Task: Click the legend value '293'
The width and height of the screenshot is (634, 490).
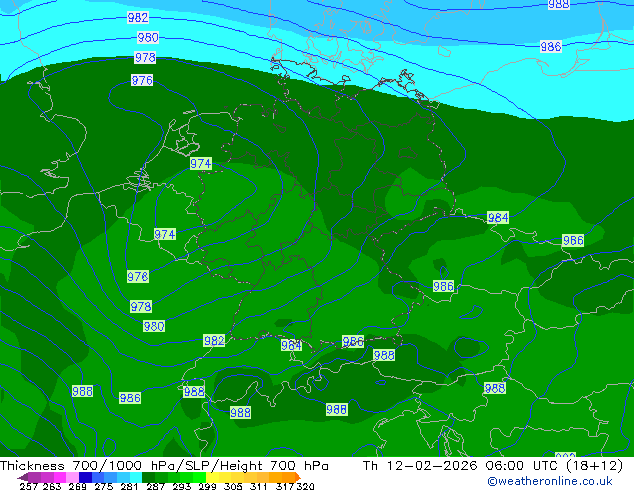Action: [x=182, y=486]
